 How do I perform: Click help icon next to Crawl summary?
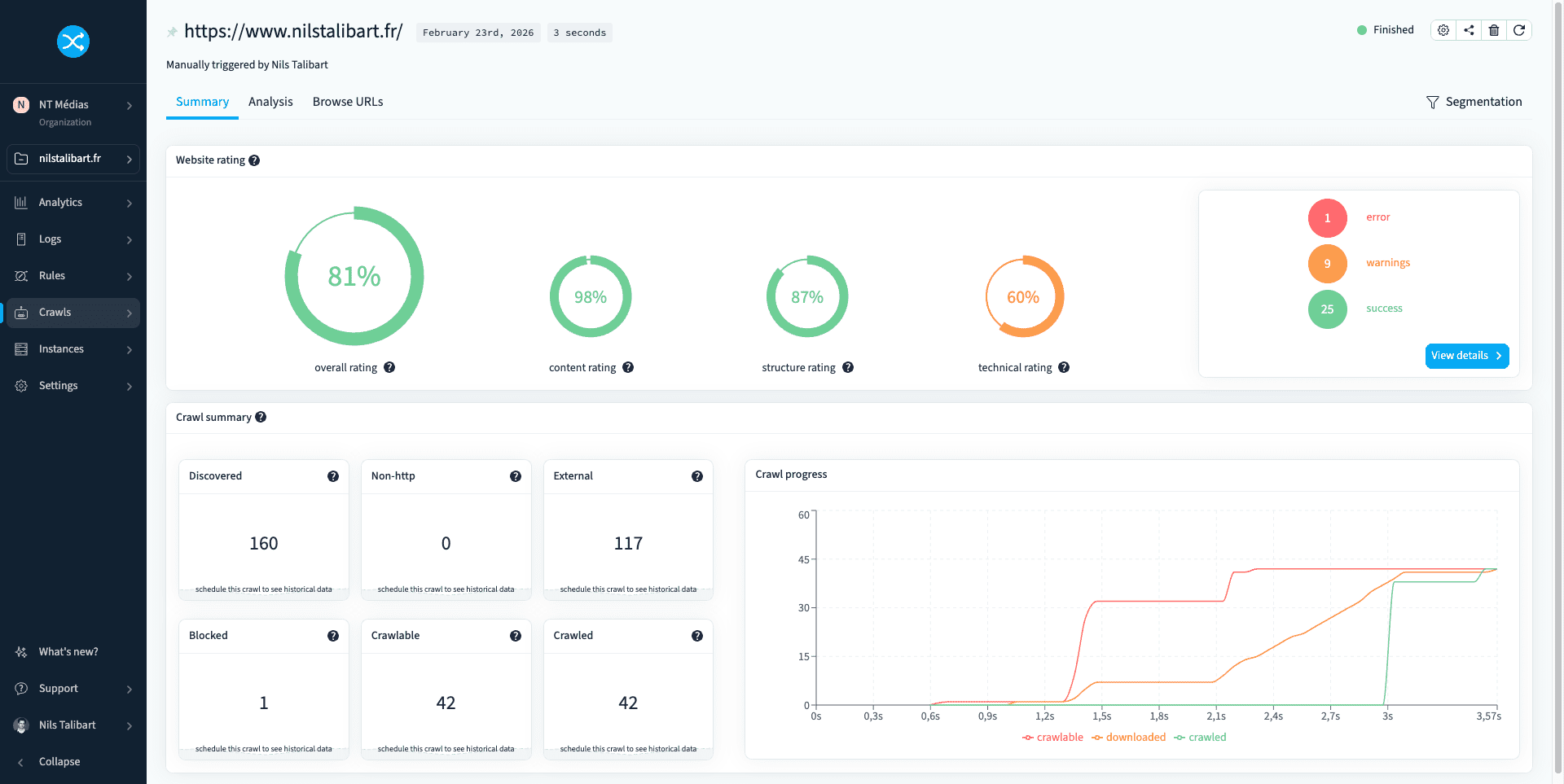point(261,417)
